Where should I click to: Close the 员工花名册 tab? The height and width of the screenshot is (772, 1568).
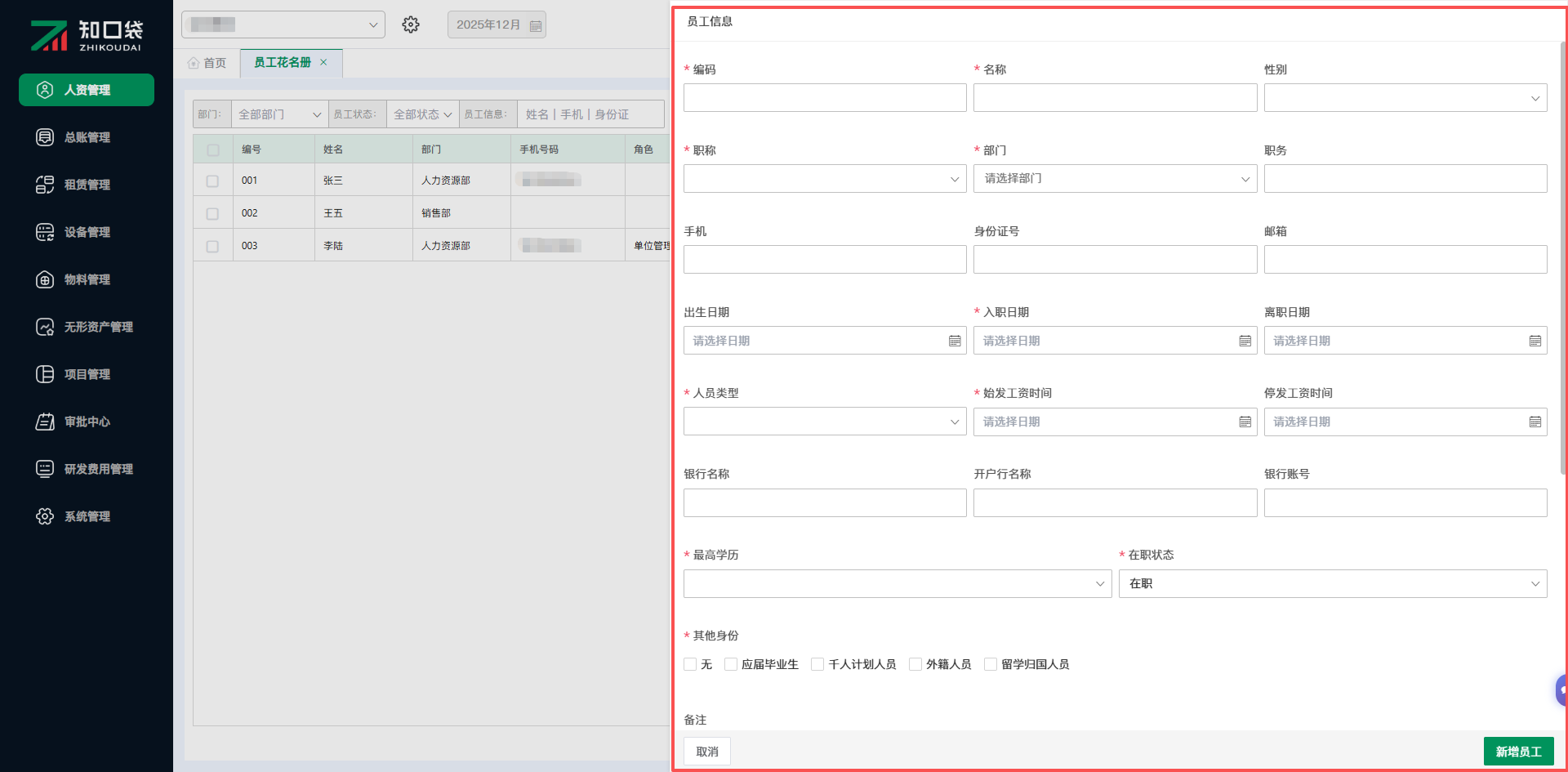coord(323,62)
